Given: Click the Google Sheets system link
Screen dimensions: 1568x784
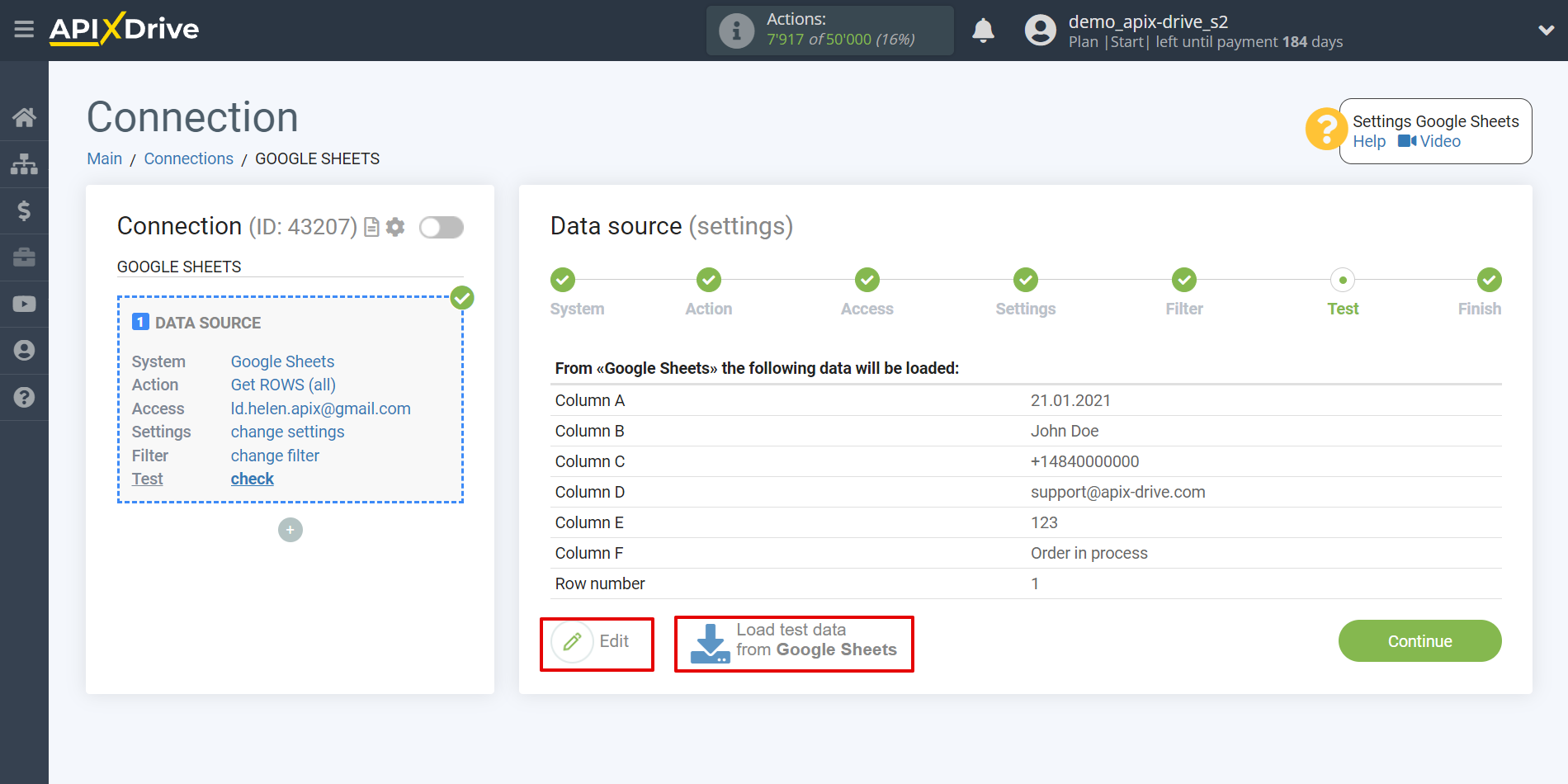Looking at the screenshot, I should (x=282, y=361).
